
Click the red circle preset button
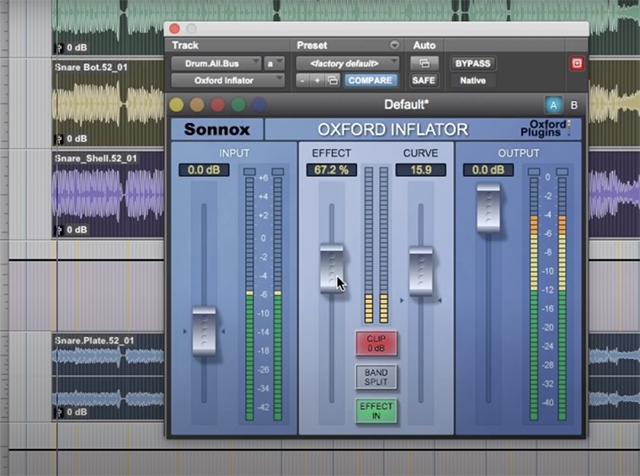coord(218,105)
